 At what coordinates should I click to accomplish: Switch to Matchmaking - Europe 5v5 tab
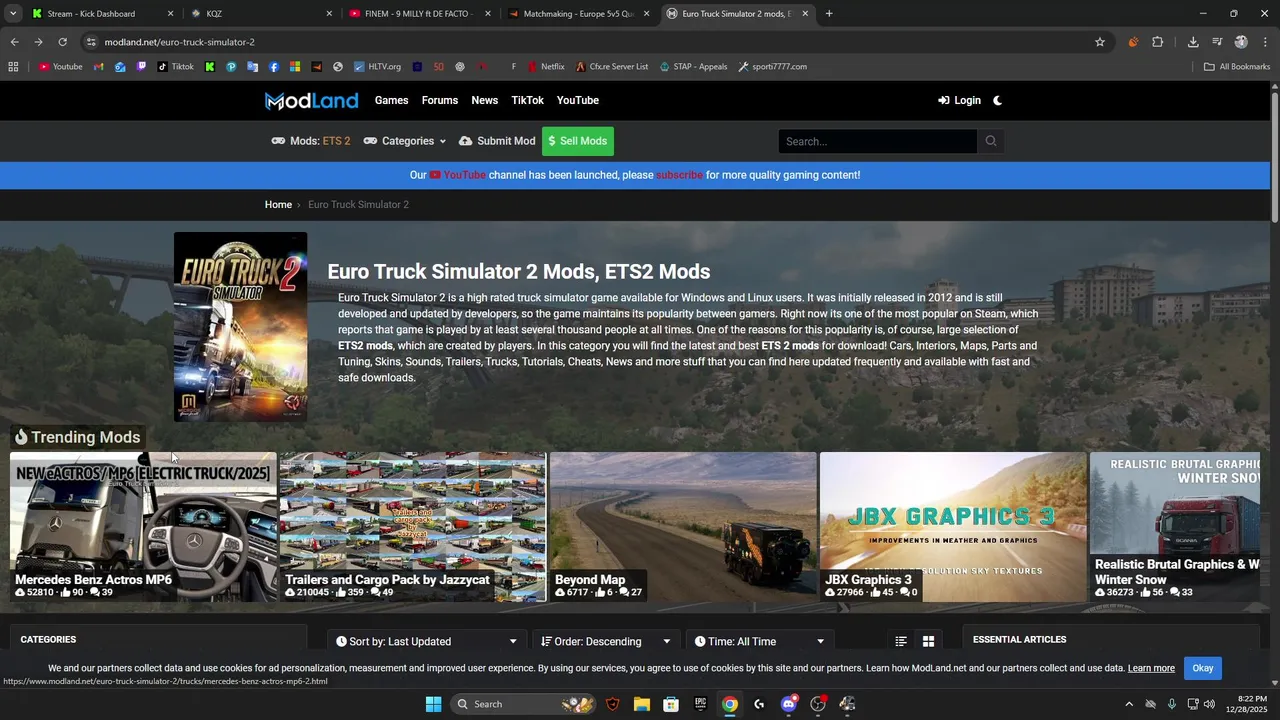pyautogui.click(x=579, y=14)
